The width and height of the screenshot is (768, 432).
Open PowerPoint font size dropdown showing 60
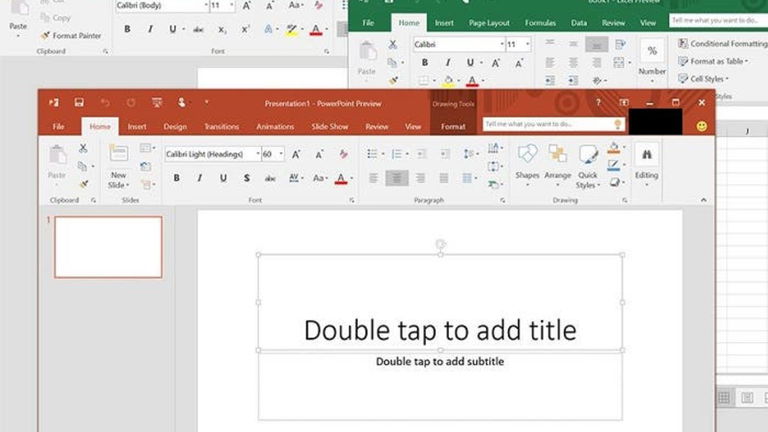click(281, 154)
